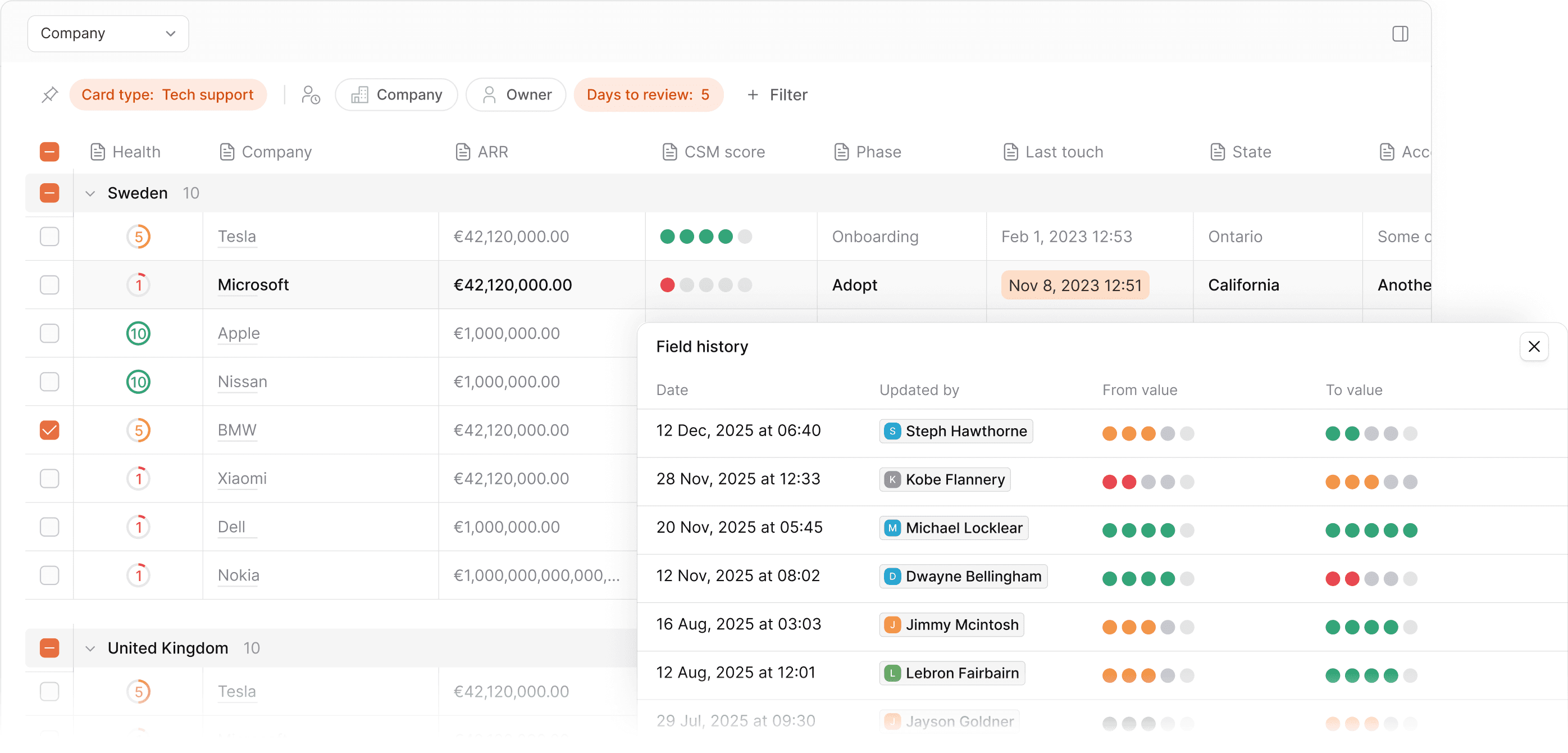Check the Microsoft row checkbox
Screen dimensions: 1568x753
[x=49, y=284]
